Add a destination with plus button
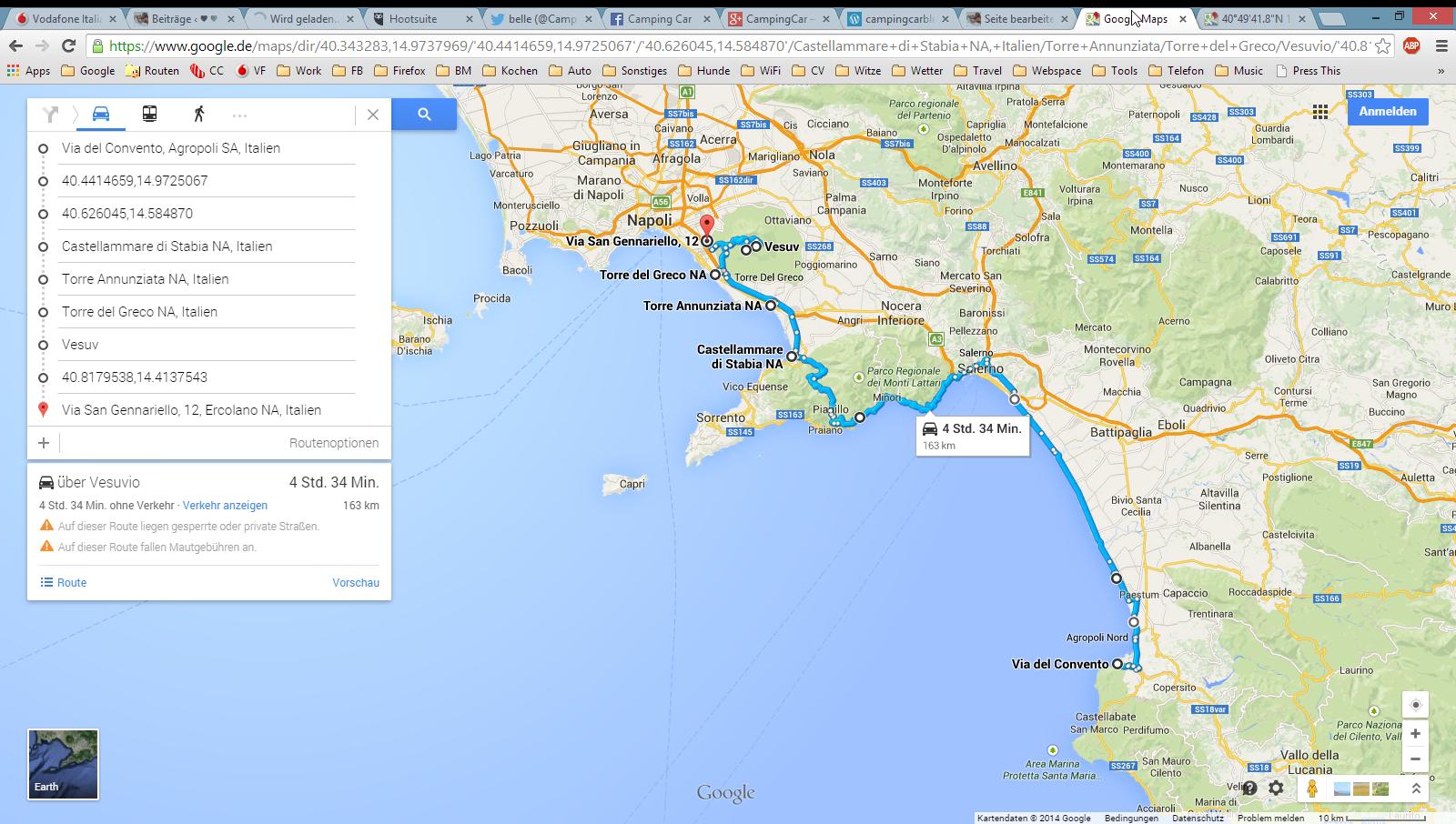This screenshot has width=1456, height=824. pos(44,443)
